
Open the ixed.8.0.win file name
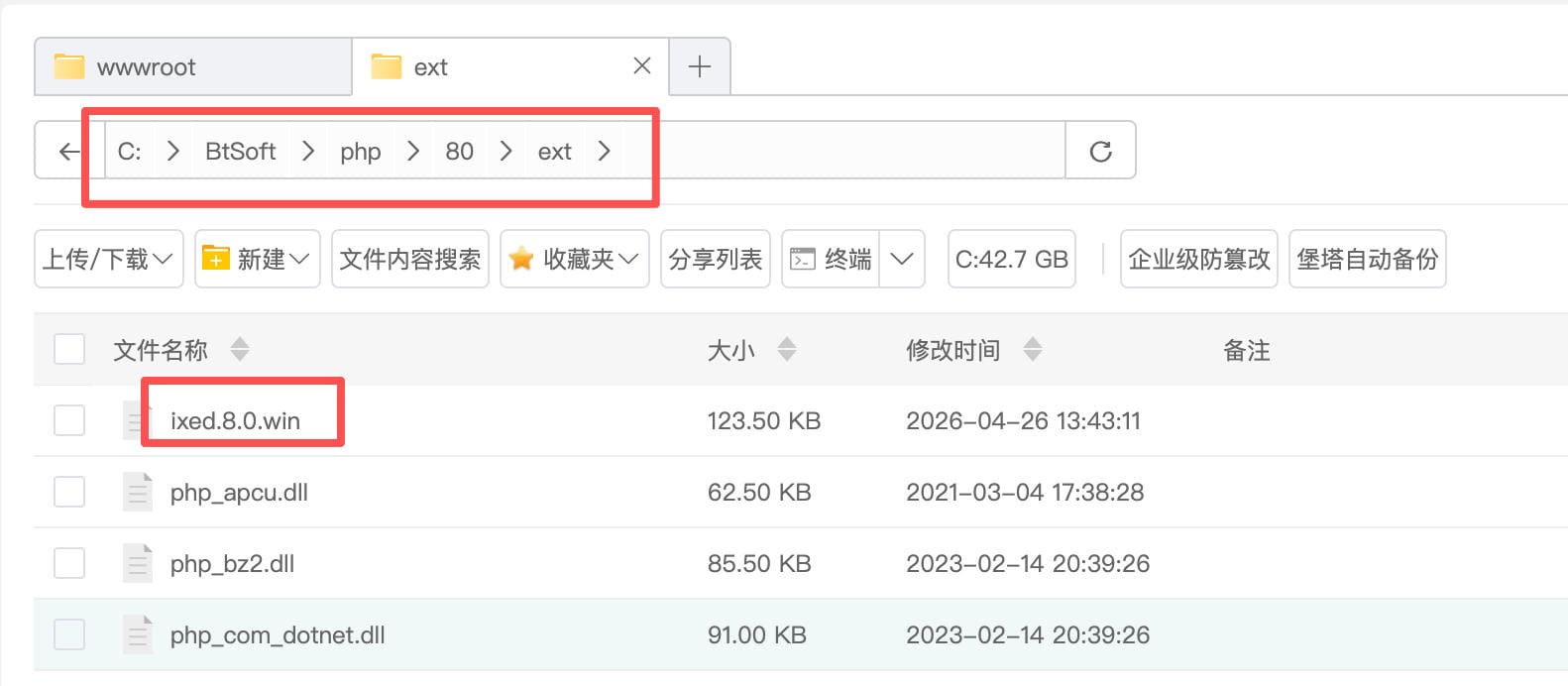tap(235, 421)
